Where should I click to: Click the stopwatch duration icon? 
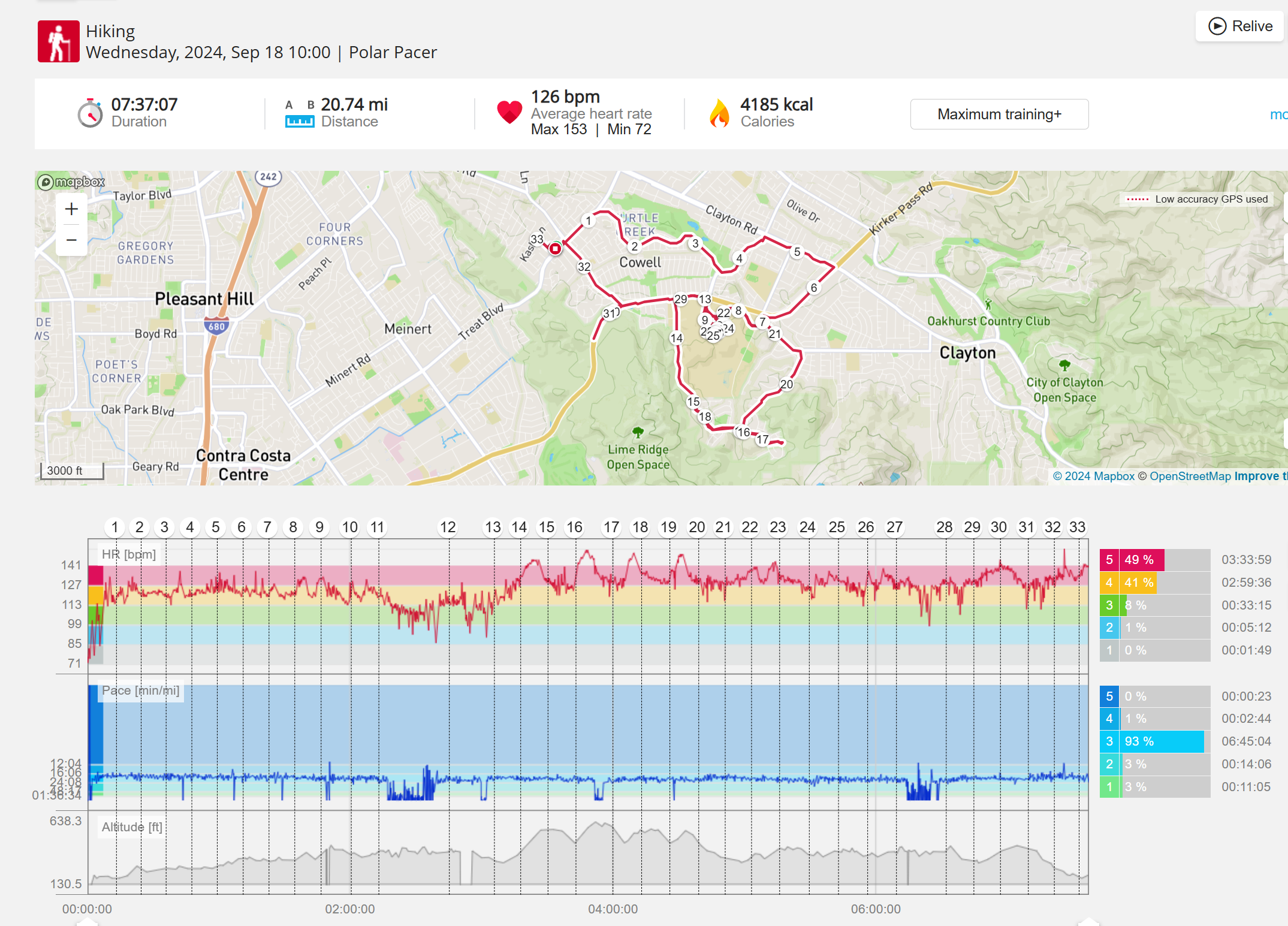[x=90, y=113]
